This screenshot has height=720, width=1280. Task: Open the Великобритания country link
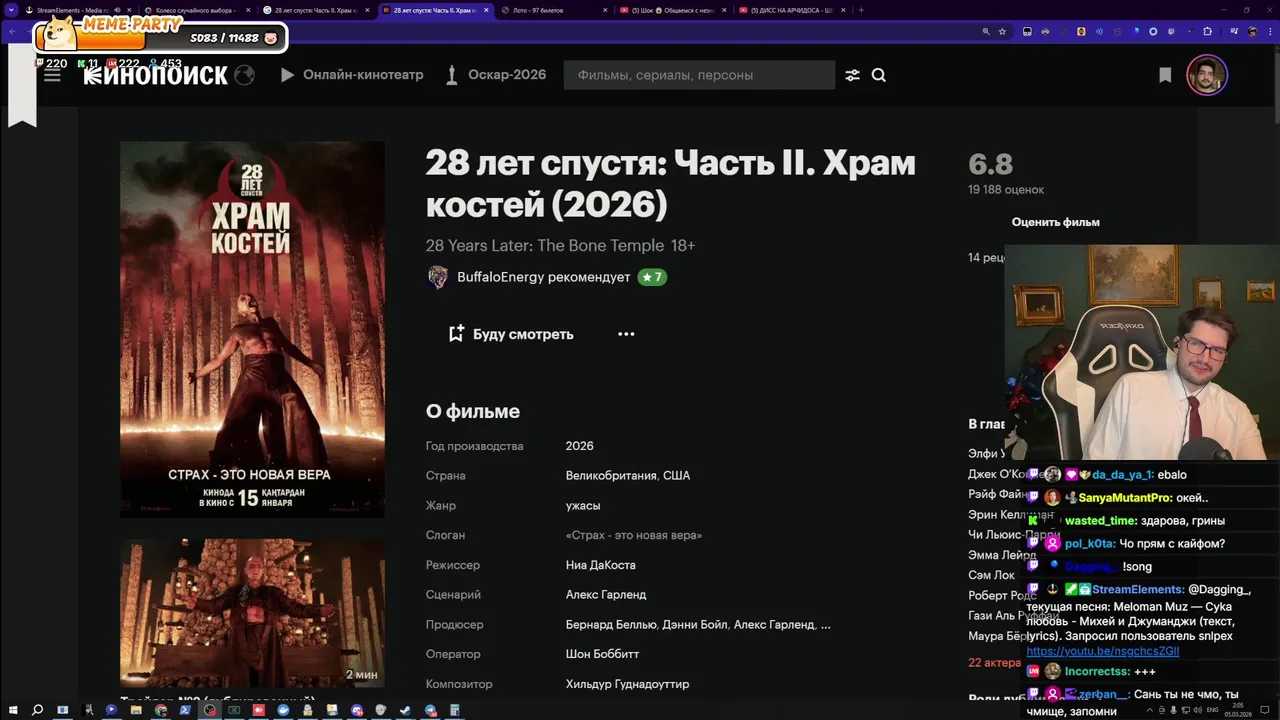tap(611, 476)
